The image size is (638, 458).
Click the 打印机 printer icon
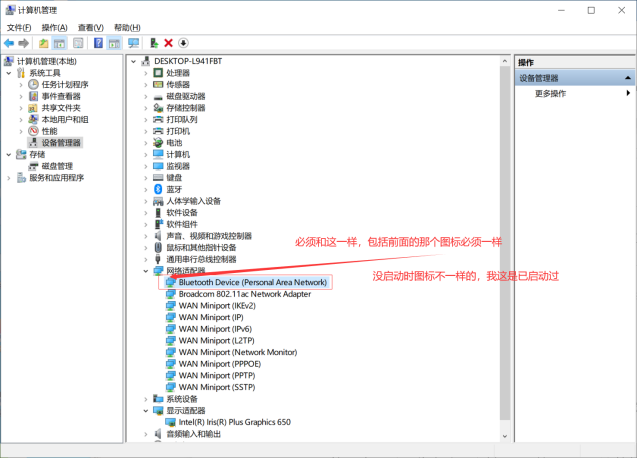pos(158,131)
